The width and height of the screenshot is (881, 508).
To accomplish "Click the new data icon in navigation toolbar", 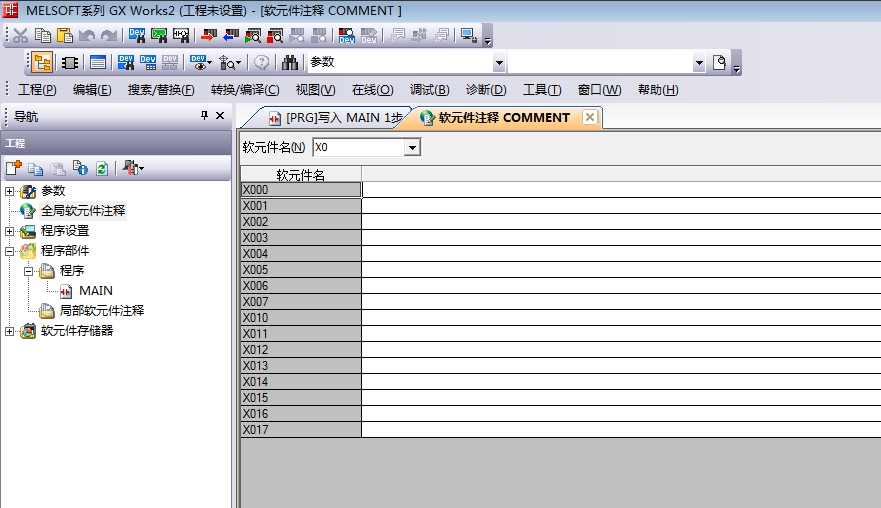I will pos(14,169).
